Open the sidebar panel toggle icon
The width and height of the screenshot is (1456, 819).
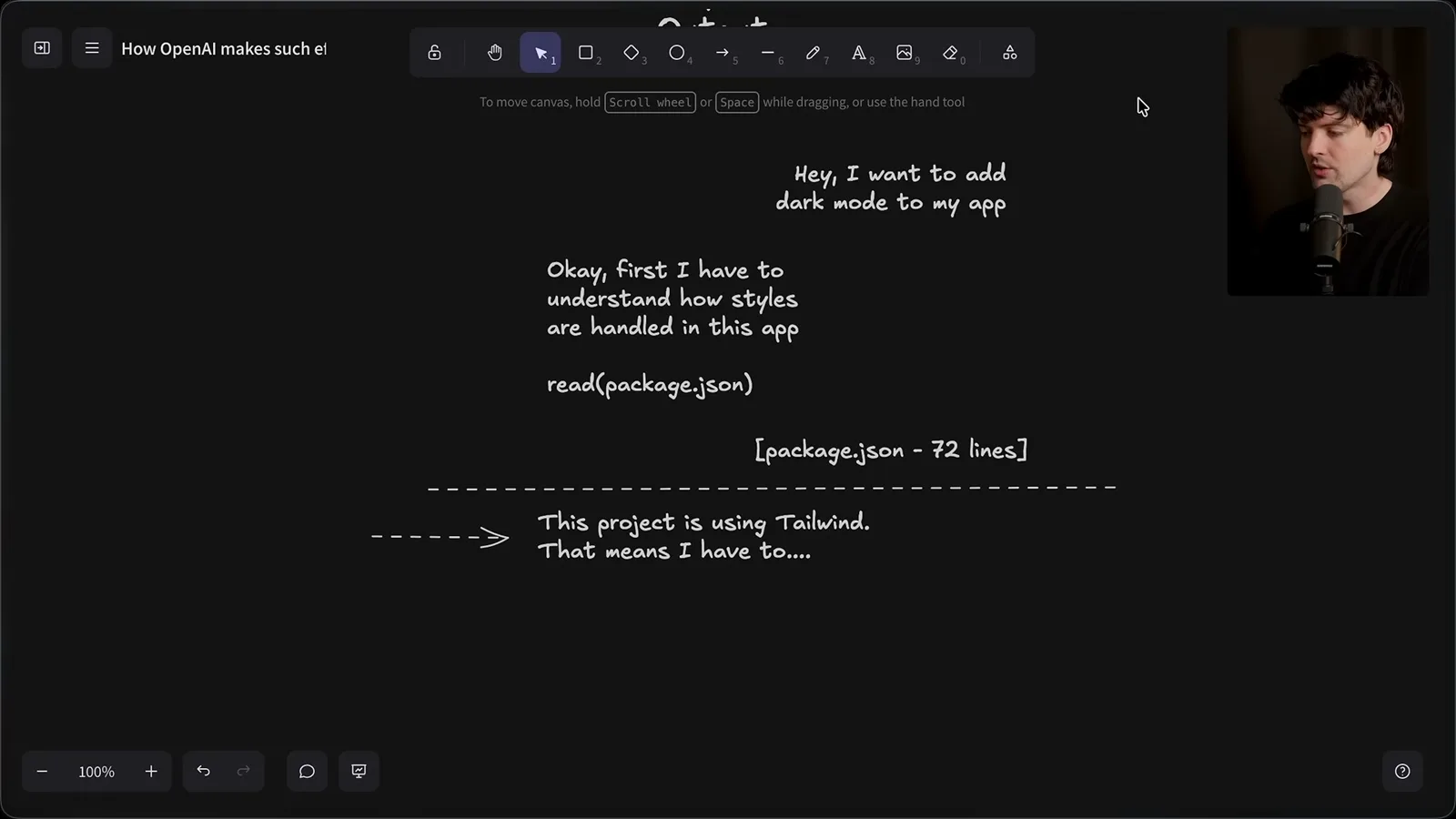42,48
